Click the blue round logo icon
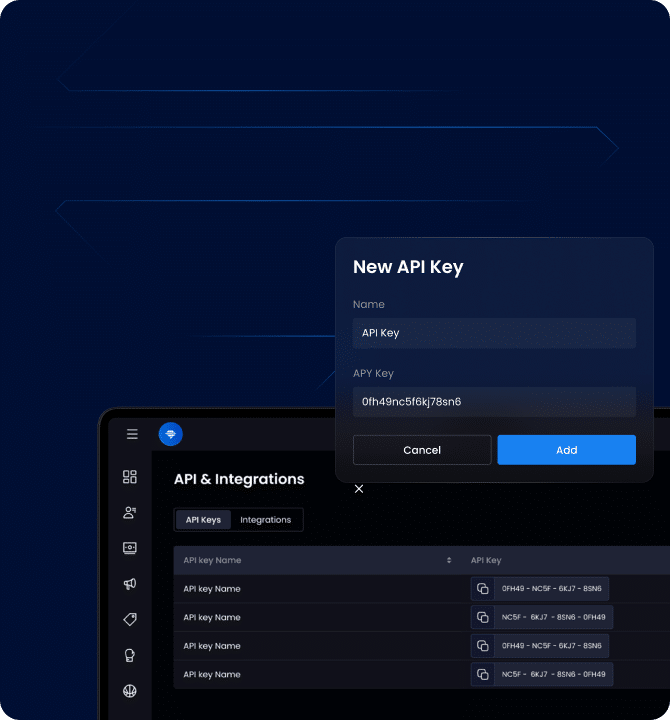Image resolution: width=670 pixels, height=720 pixels. pyautogui.click(x=171, y=434)
